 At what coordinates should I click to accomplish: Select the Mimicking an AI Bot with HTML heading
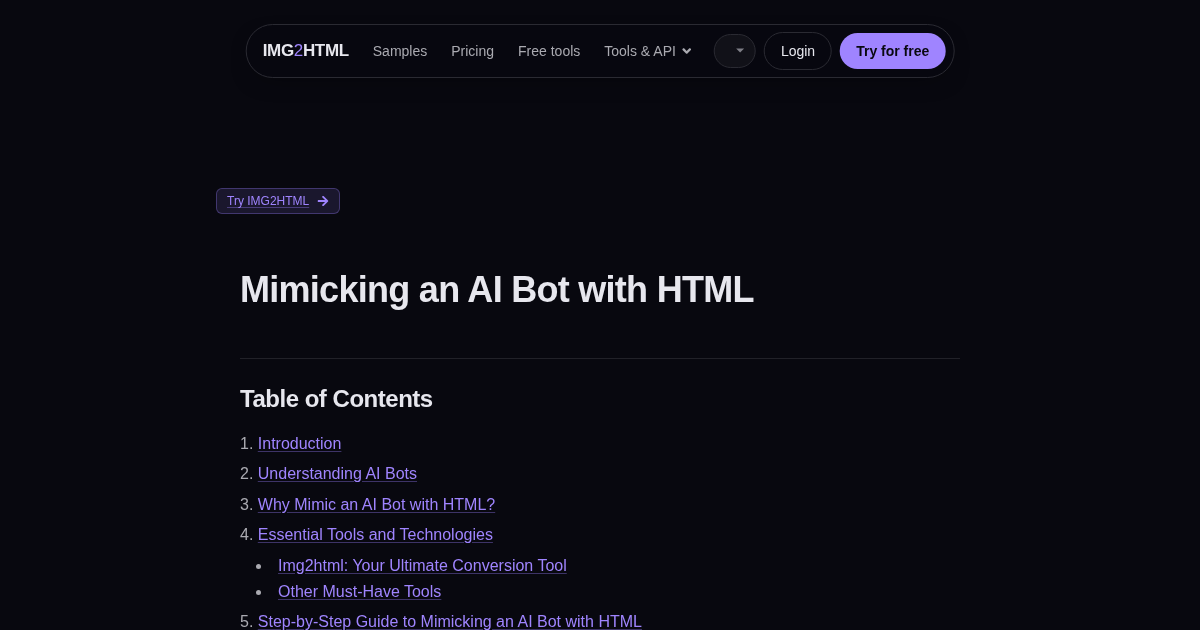(497, 290)
